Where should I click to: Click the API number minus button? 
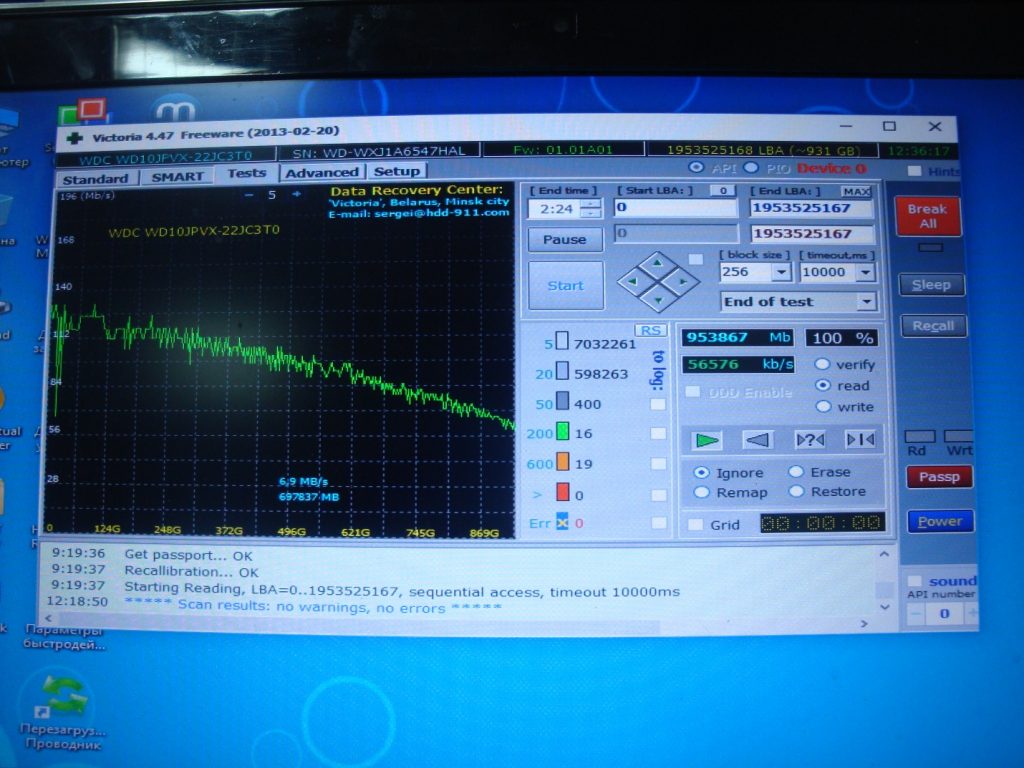click(916, 613)
